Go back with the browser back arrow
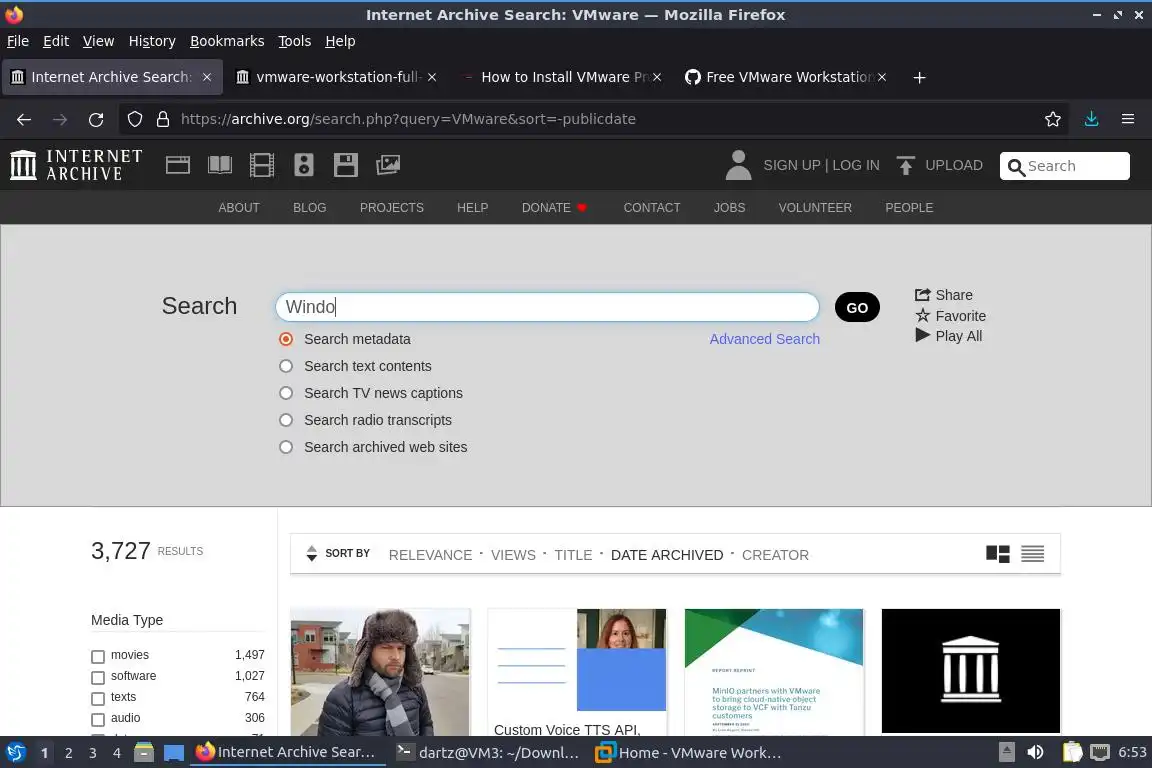 24,119
